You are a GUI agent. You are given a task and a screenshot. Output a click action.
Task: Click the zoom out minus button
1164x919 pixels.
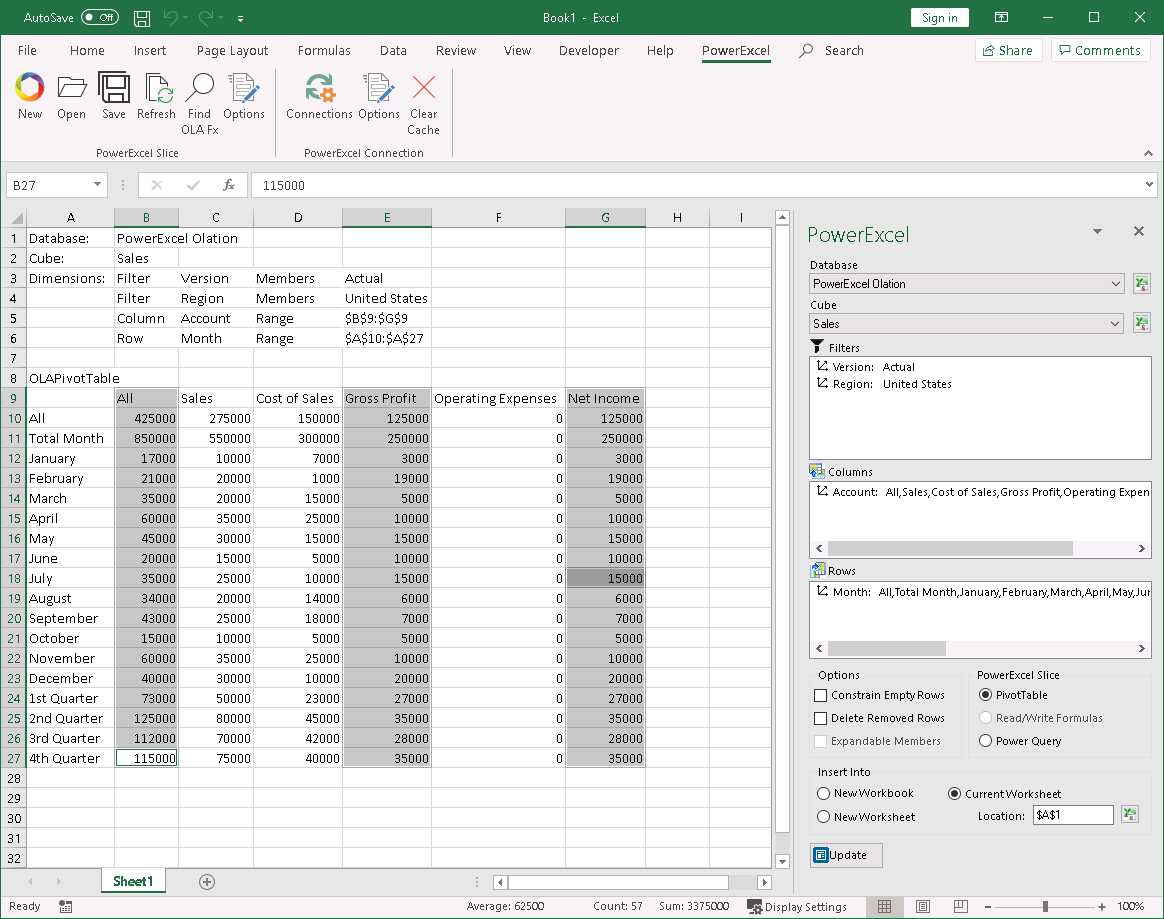988,906
